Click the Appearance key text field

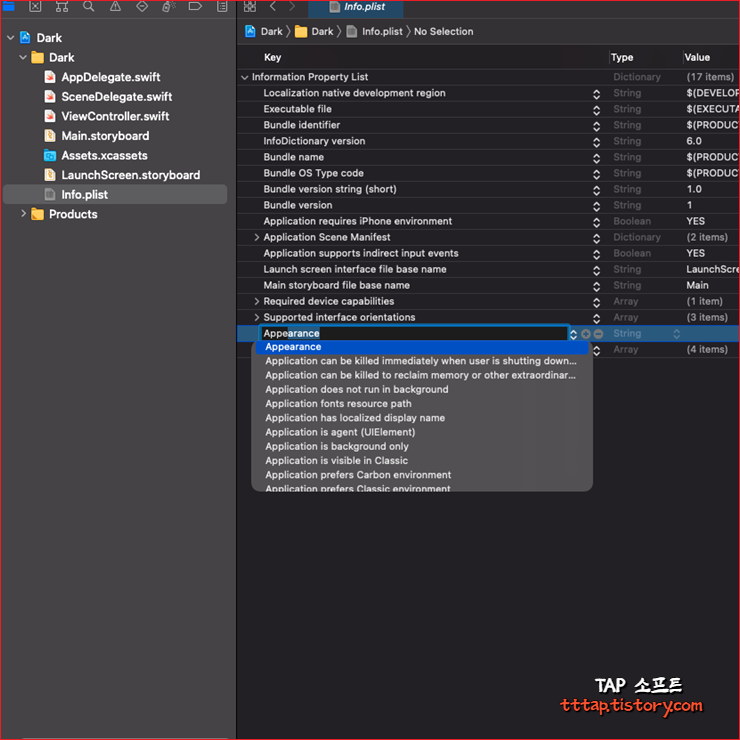click(x=413, y=333)
